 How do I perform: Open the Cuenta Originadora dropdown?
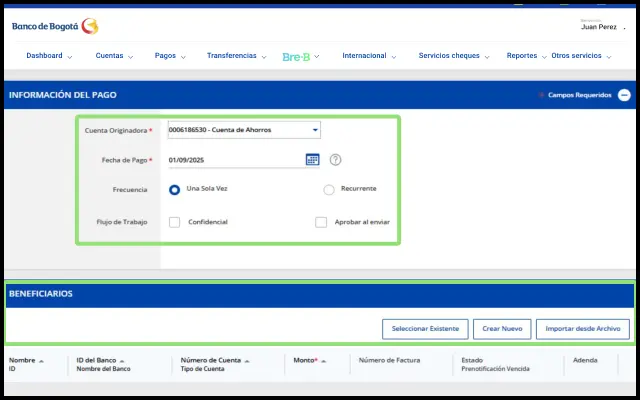pyautogui.click(x=244, y=130)
